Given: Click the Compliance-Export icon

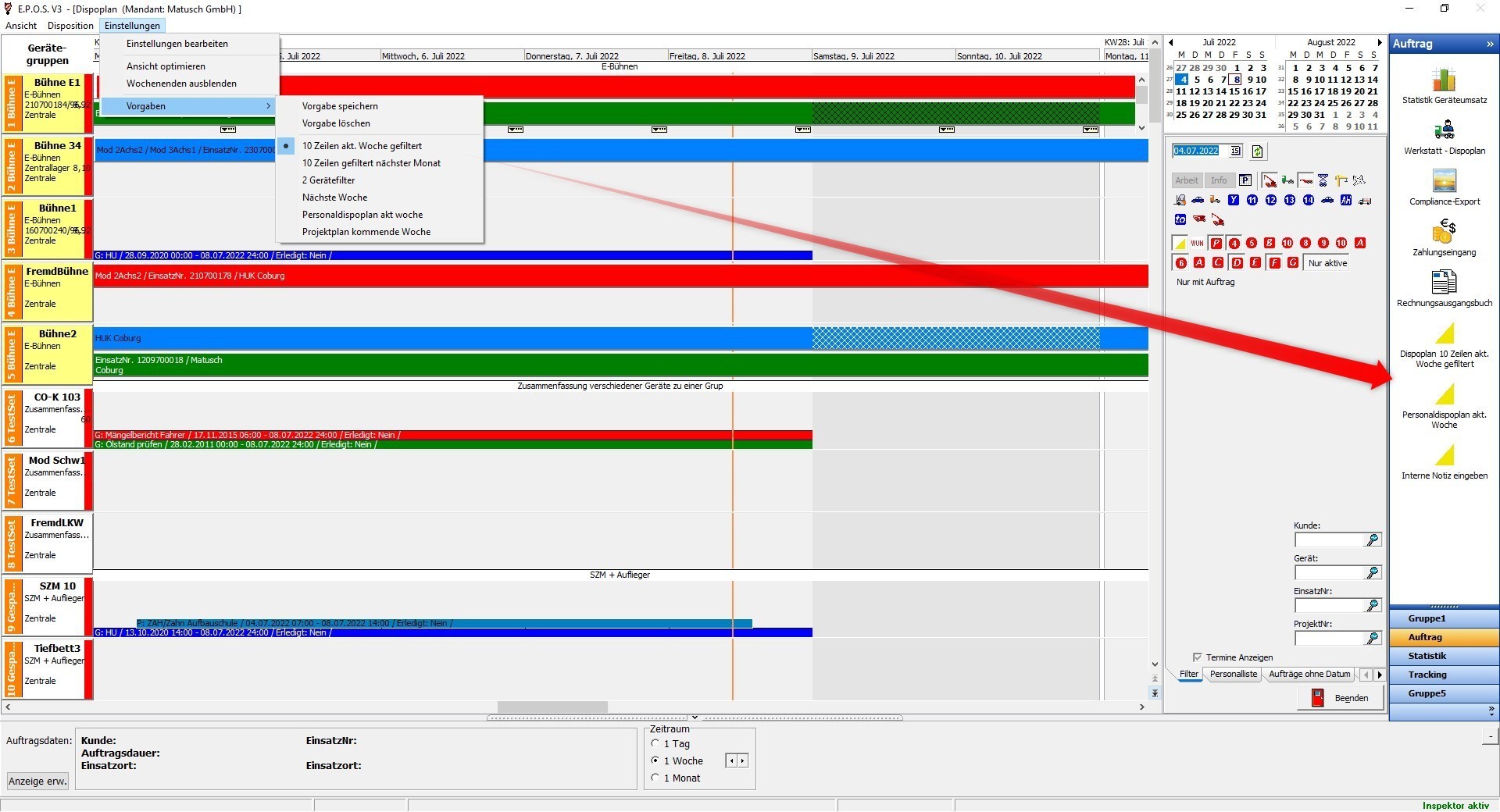Looking at the screenshot, I should [x=1444, y=181].
